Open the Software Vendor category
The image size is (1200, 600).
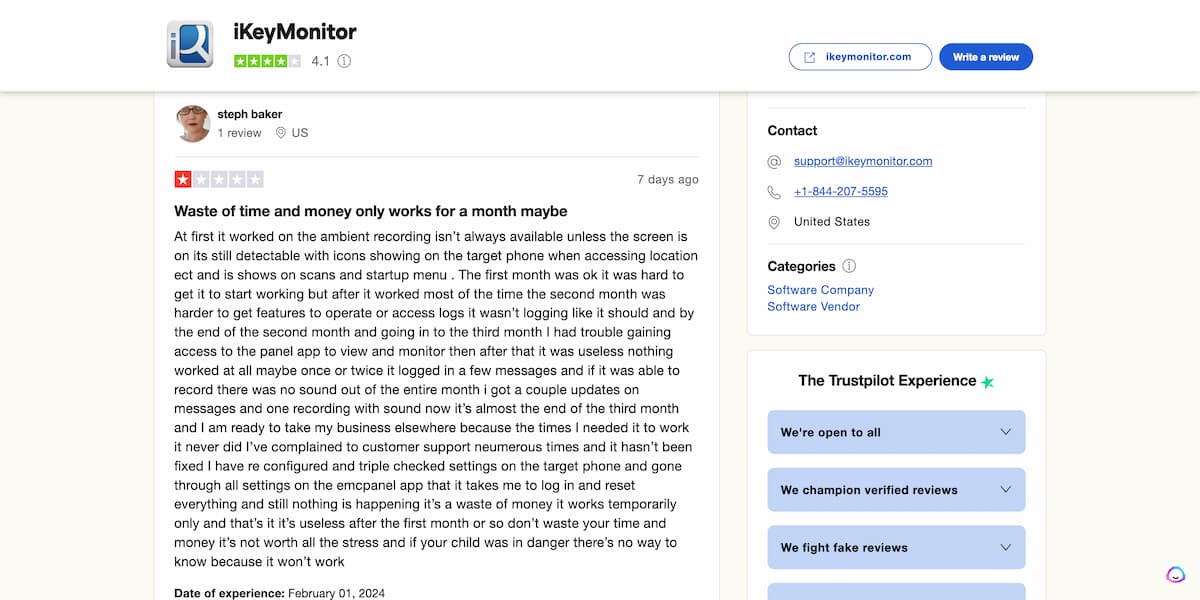click(813, 307)
